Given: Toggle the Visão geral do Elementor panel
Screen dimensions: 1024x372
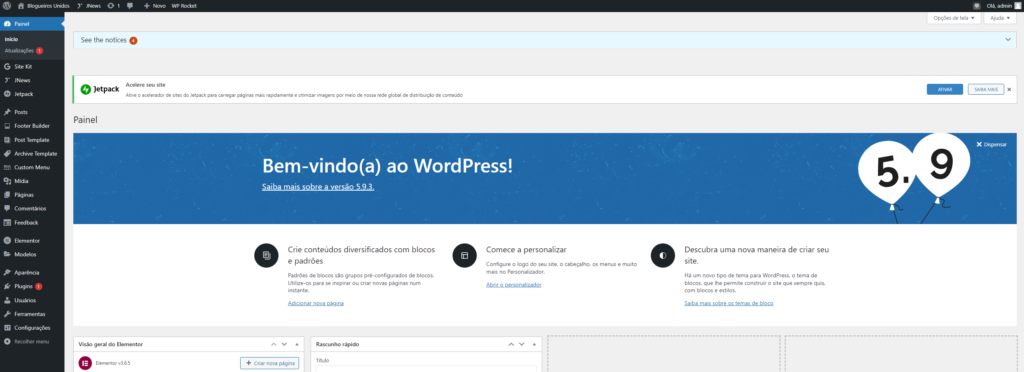Looking at the screenshot, I should pos(296,344).
